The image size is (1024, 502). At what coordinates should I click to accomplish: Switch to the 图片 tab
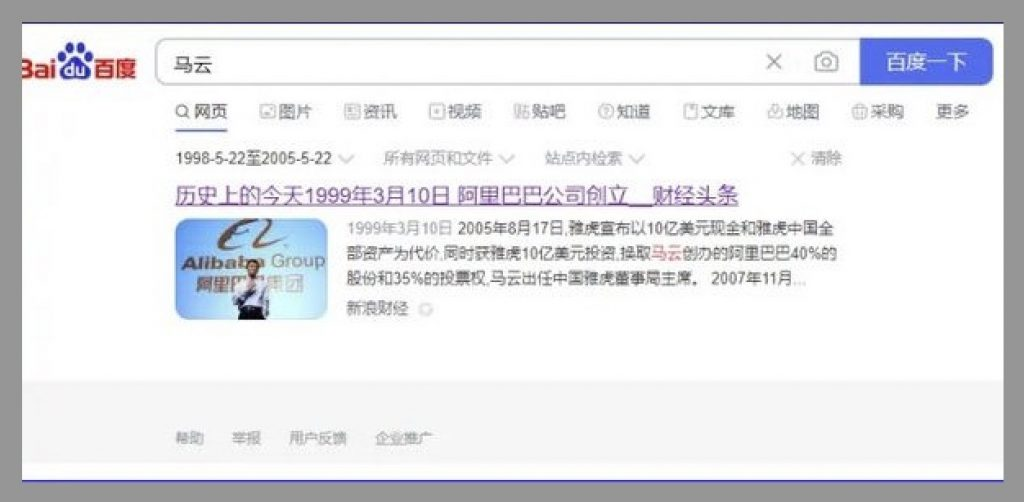click(x=286, y=112)
